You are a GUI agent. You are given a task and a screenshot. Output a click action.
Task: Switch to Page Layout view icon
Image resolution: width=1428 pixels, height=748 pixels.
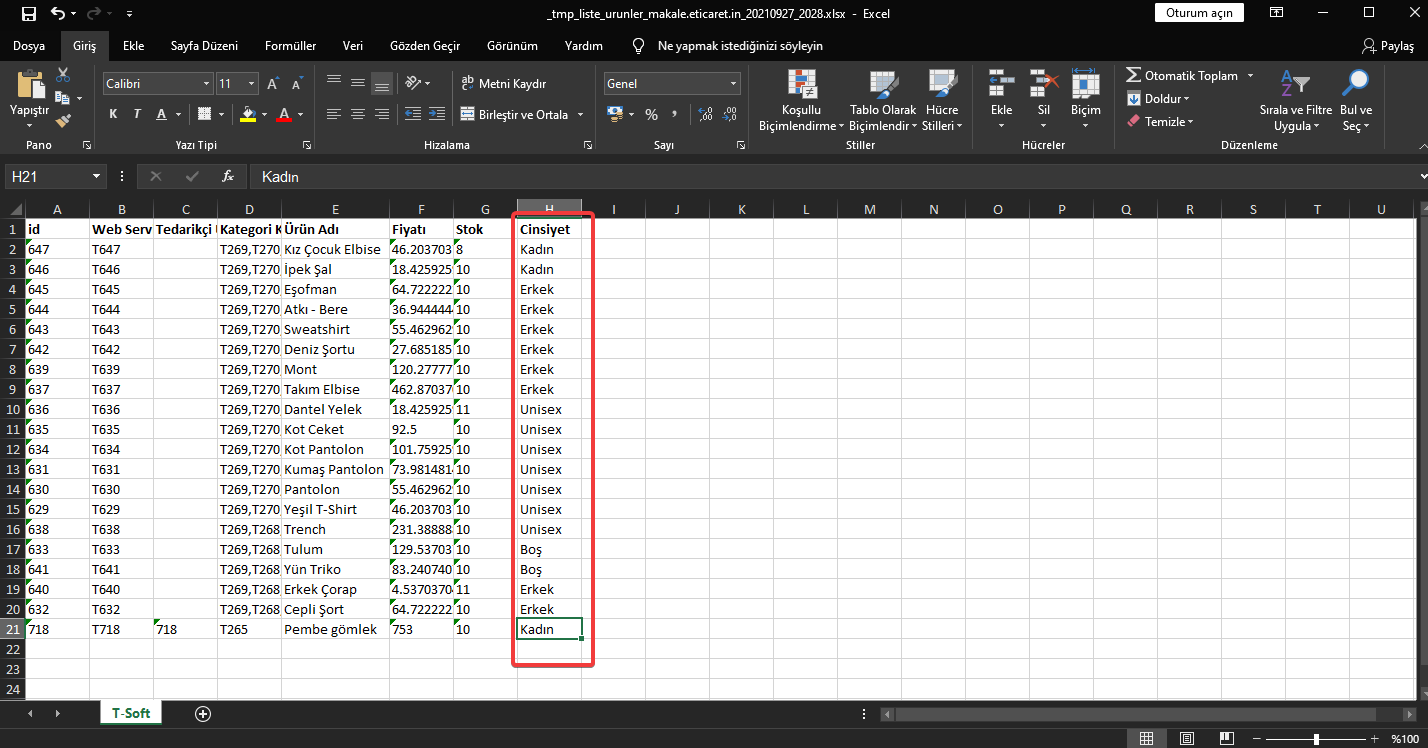(x=1186, y=738)
